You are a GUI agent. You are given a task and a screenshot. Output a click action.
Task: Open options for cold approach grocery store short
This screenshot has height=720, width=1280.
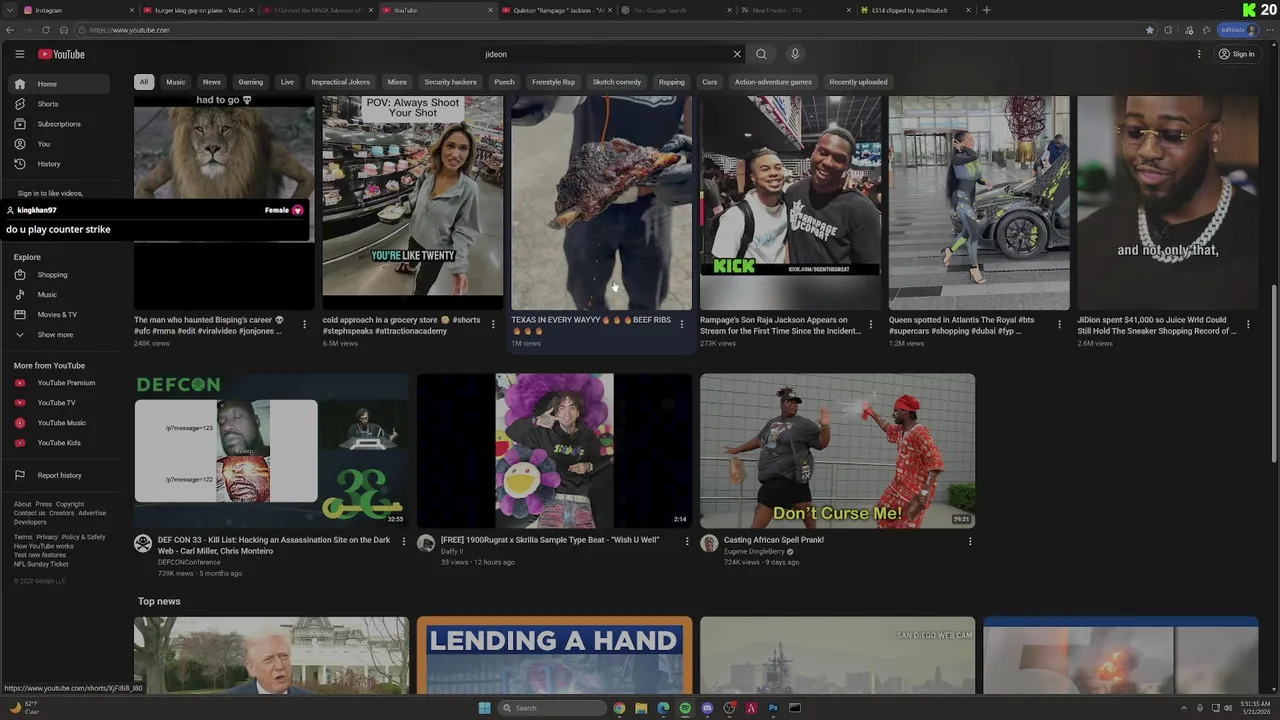493,324
